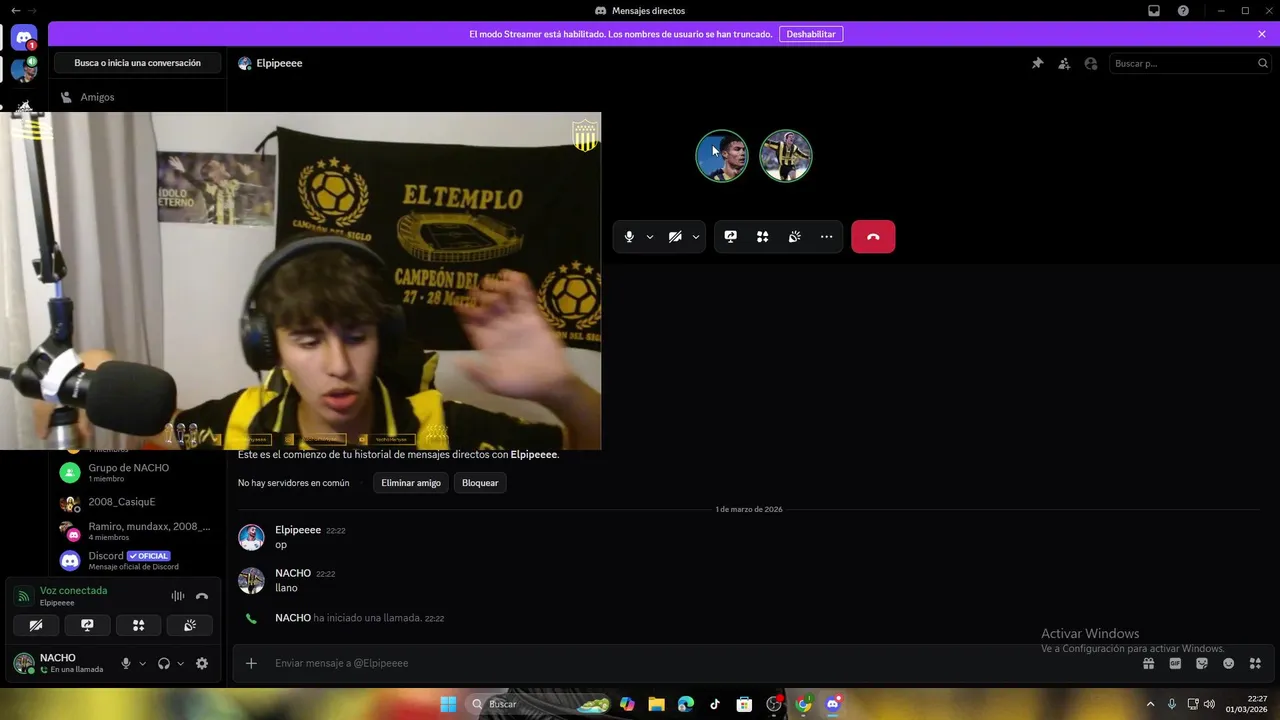Open the emoji picker

click(1228, 663)
